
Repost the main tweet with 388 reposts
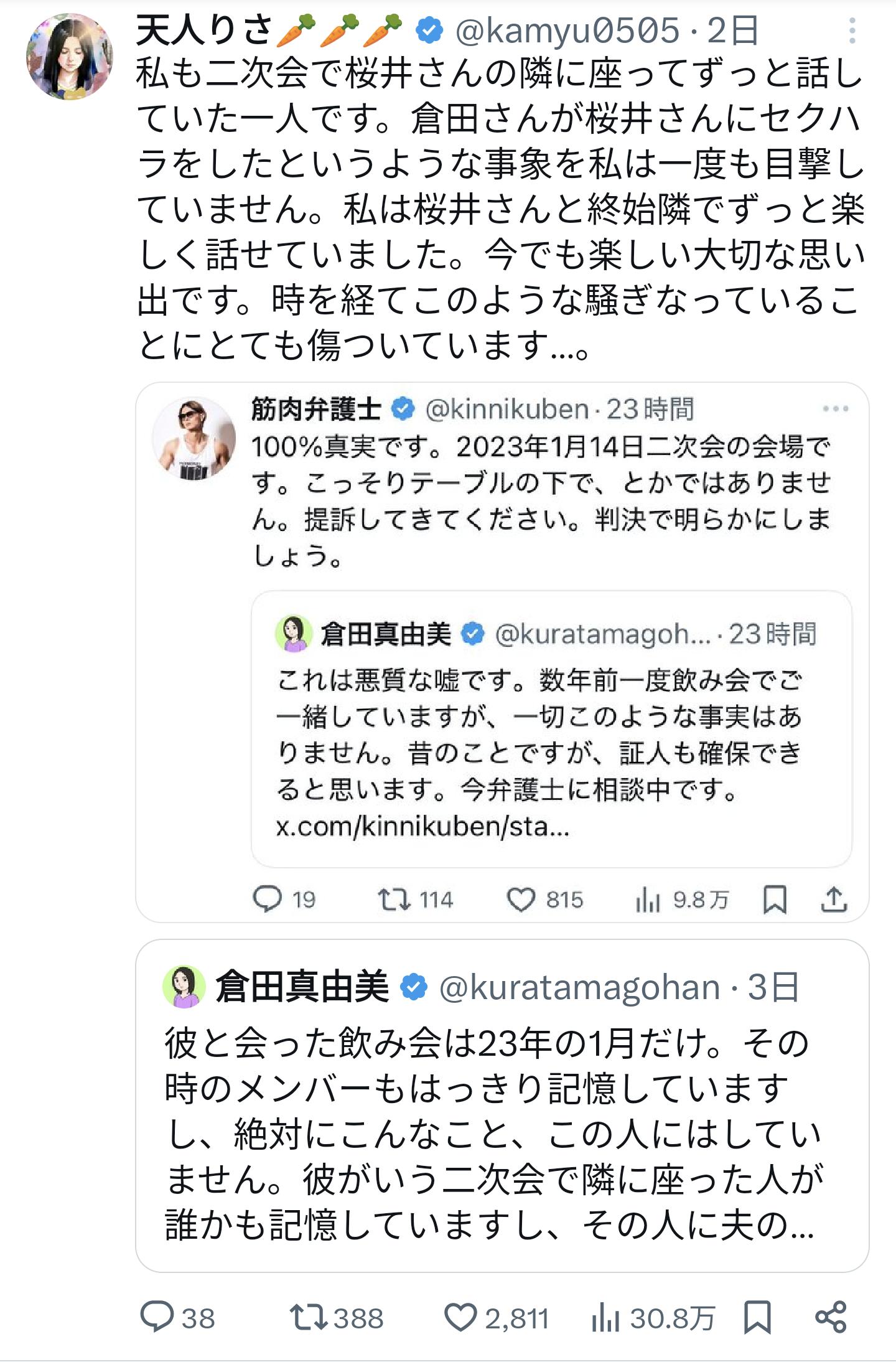pos(309,1317)
